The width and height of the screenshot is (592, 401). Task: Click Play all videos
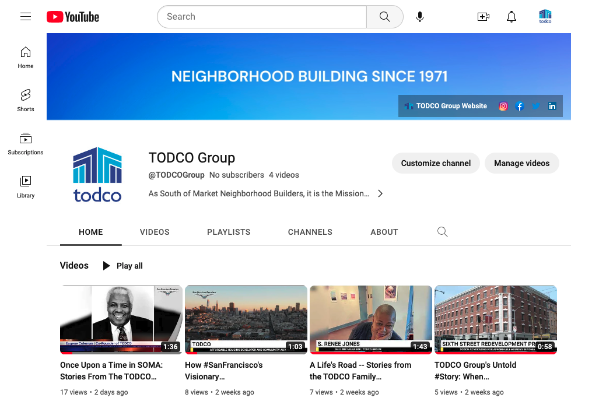click(x=123, y=266)
